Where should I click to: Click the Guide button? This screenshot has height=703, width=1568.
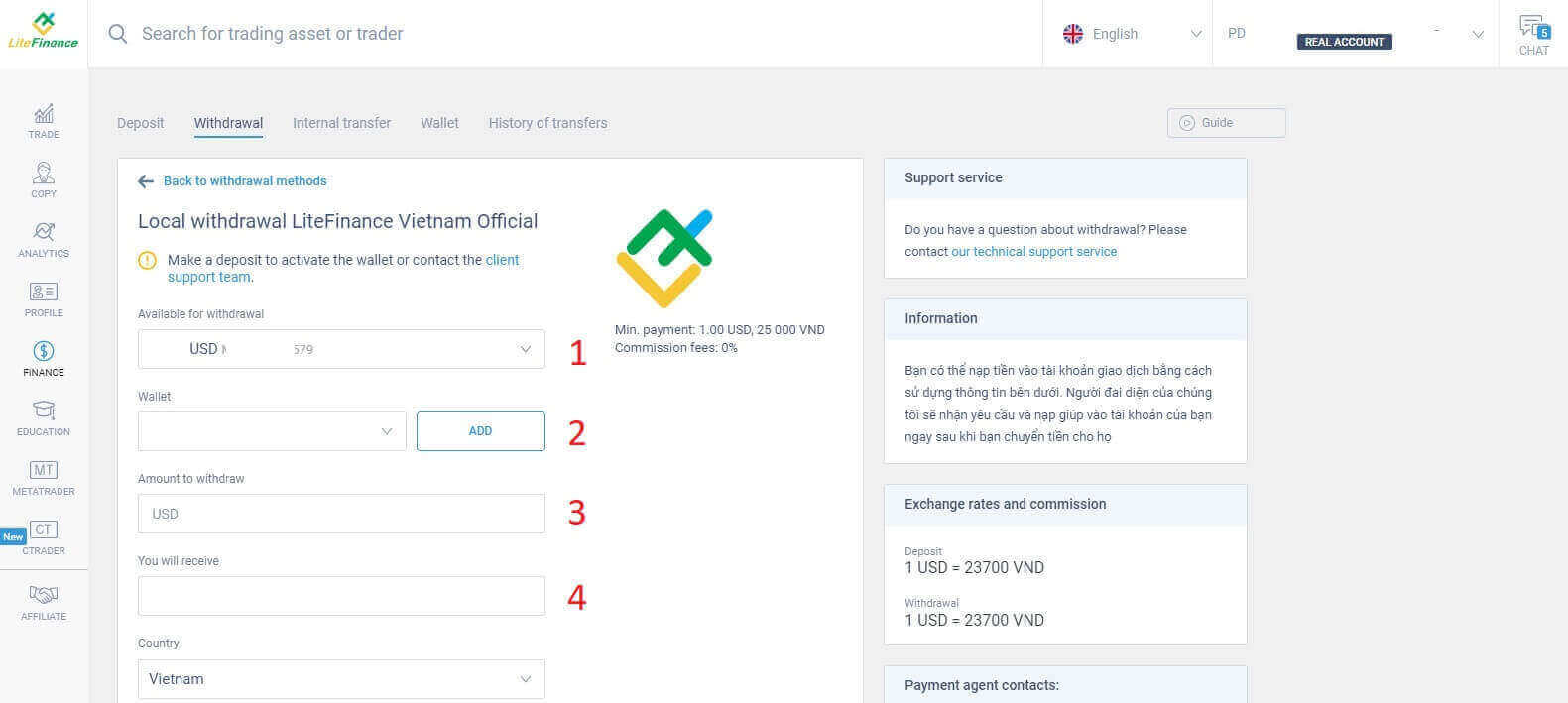(1227, 123)
